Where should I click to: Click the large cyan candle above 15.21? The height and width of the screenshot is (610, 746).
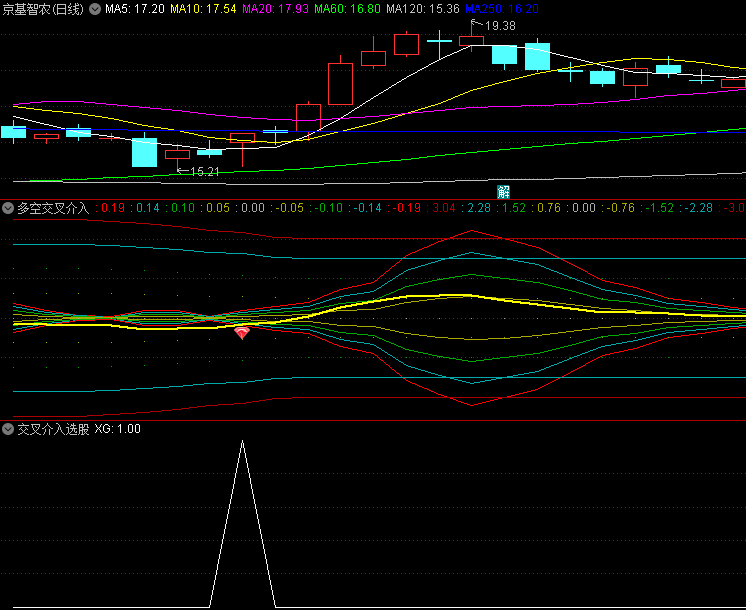pyautogui.click(x=144, y=152)
